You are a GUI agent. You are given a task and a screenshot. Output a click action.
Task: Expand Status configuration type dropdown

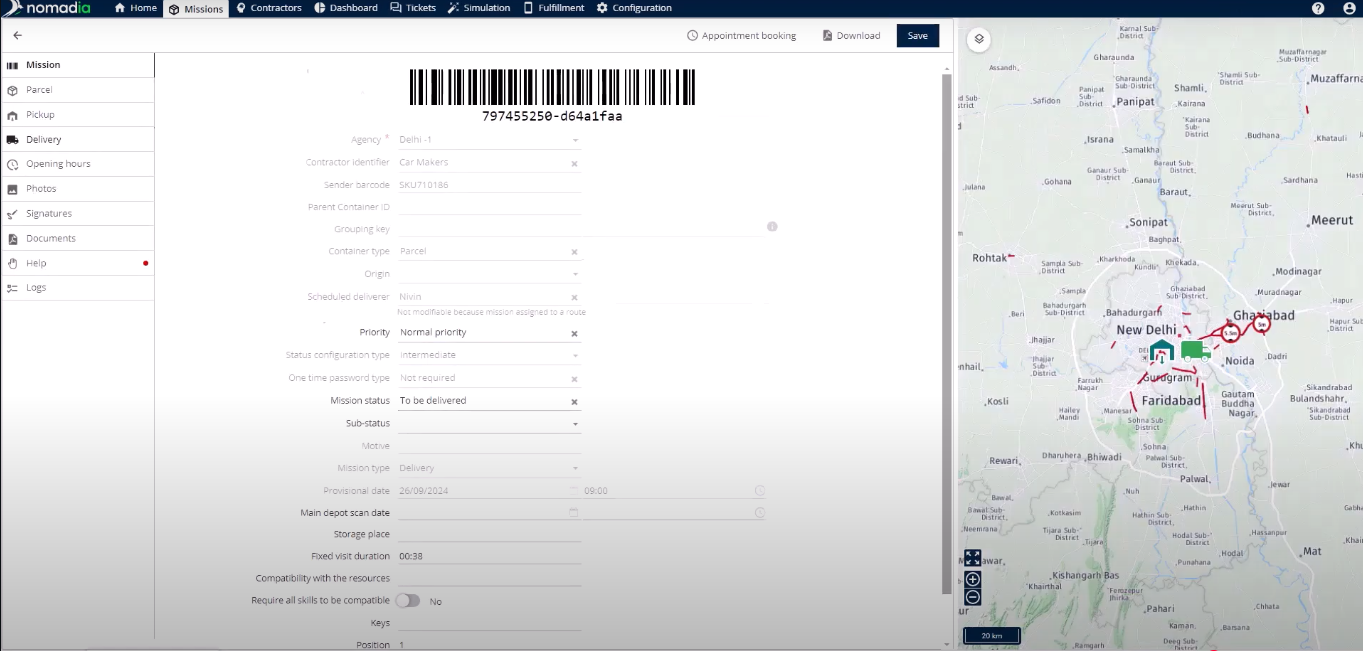click(575, 355)
